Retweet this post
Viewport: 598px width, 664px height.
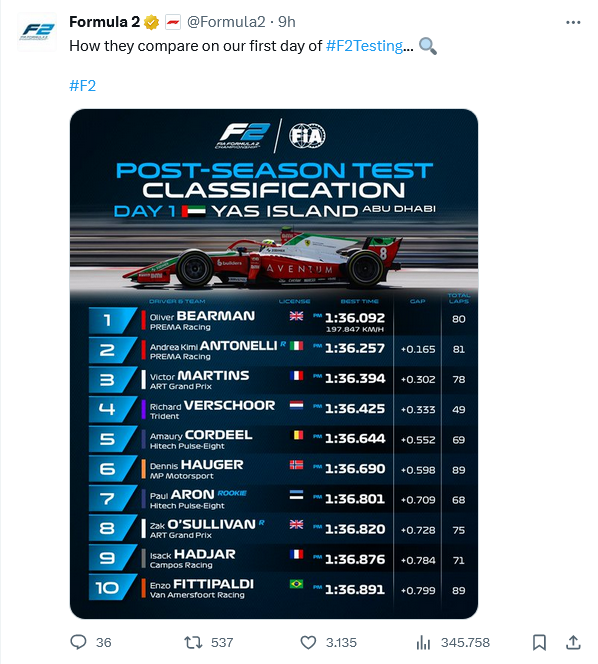(x=193, y=642)
